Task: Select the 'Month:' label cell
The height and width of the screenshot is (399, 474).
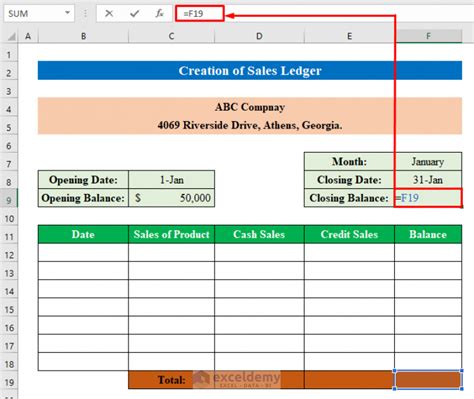Action: pos(349,162)
